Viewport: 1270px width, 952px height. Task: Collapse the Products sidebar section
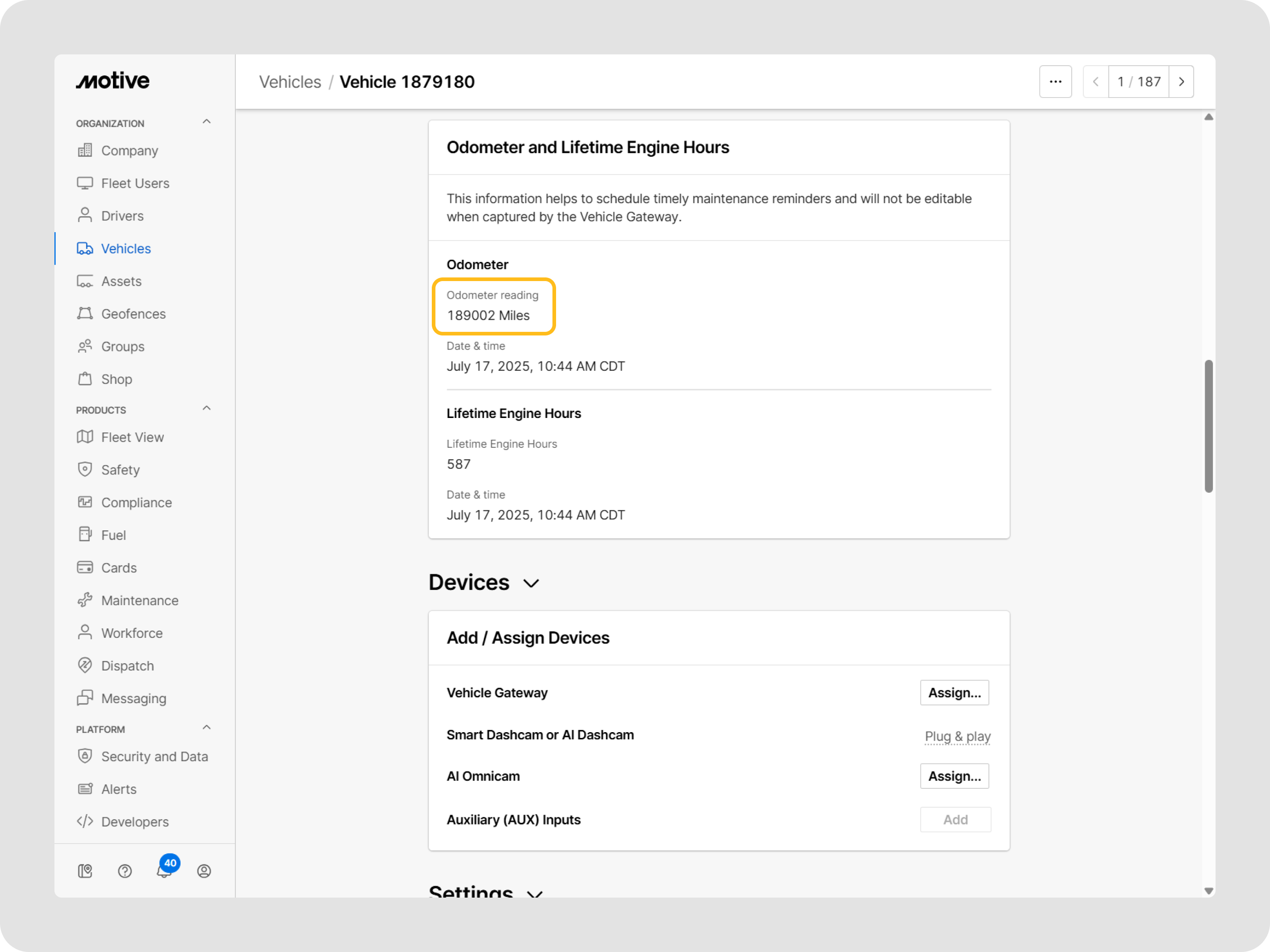(207, 408)
